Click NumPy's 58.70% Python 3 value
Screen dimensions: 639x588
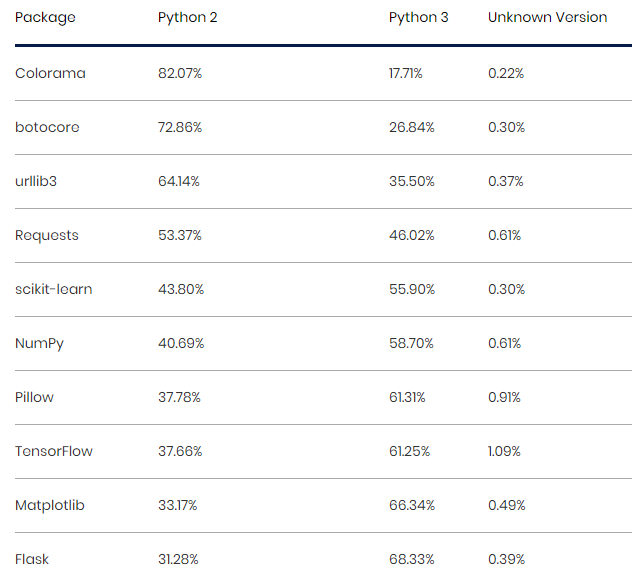pyautogui.click(x=411, y=343)
